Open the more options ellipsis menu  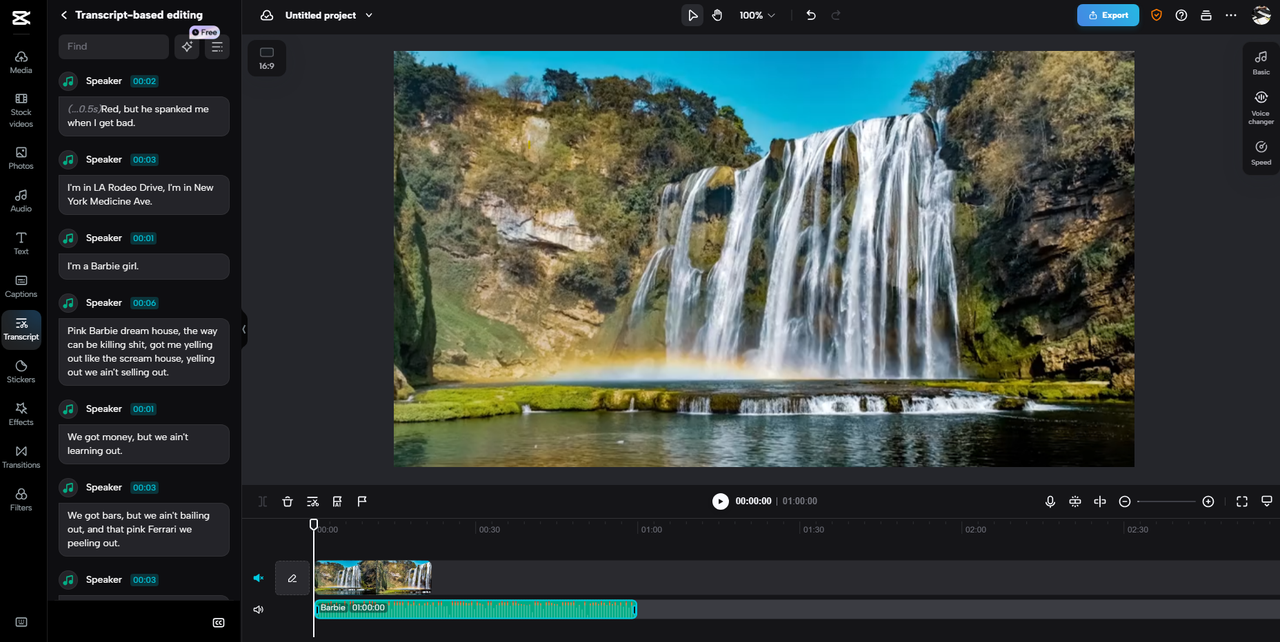tap(1231, 15)
